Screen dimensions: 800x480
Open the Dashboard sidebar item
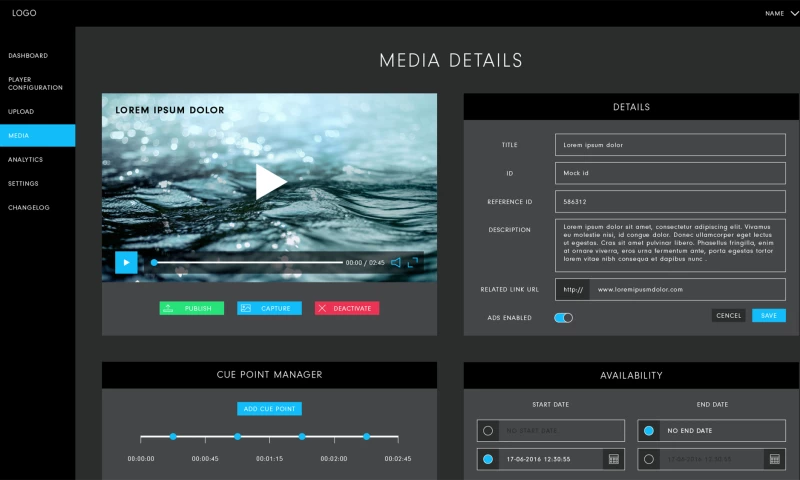pyautogui.click(x=28, y=56)
